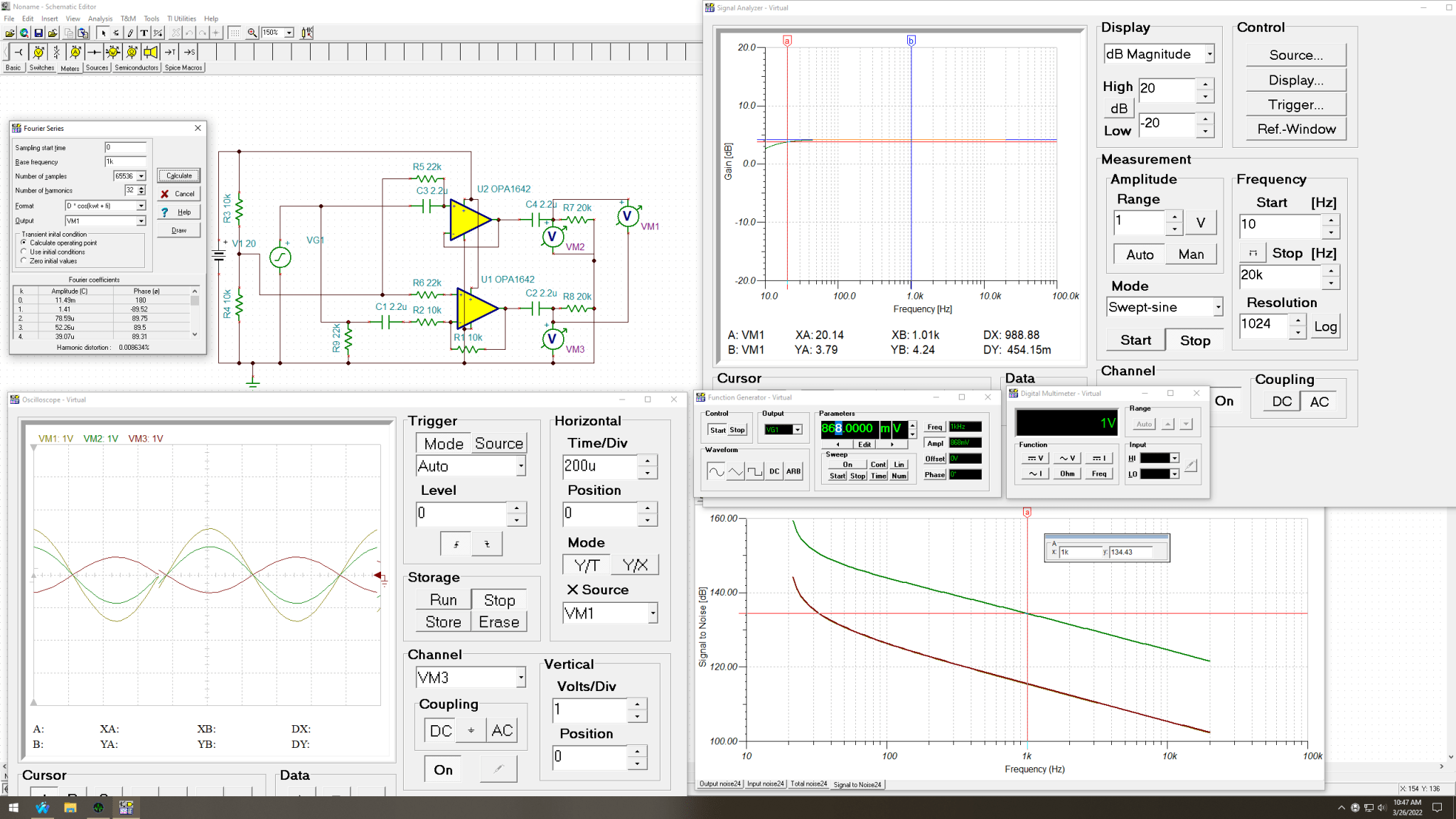1456x819 pixels.
Task: Open Fourier Format dropdown
Action: [x=141, y=205]
